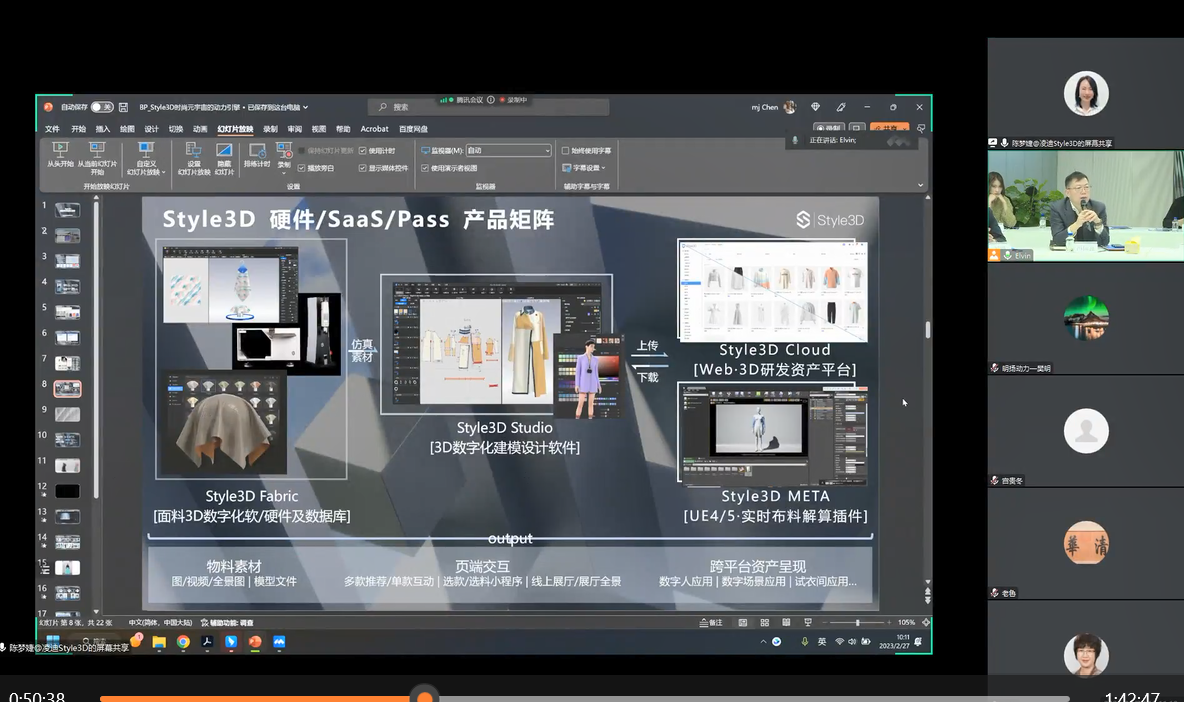Start Slide Show icon in status bar
Screen dimensions: 1184x702
tap(808, 623)
